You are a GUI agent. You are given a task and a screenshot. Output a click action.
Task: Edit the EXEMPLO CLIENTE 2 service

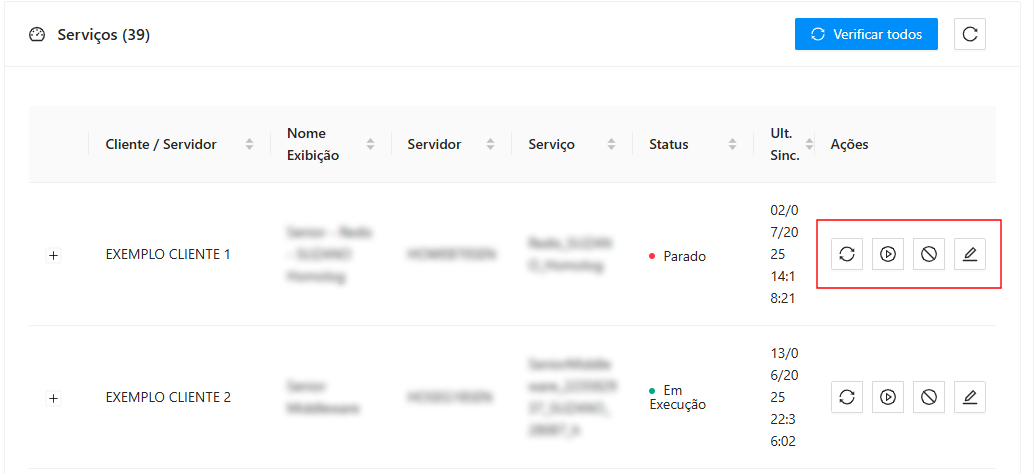pyautogui.click(x=970, y=397)
